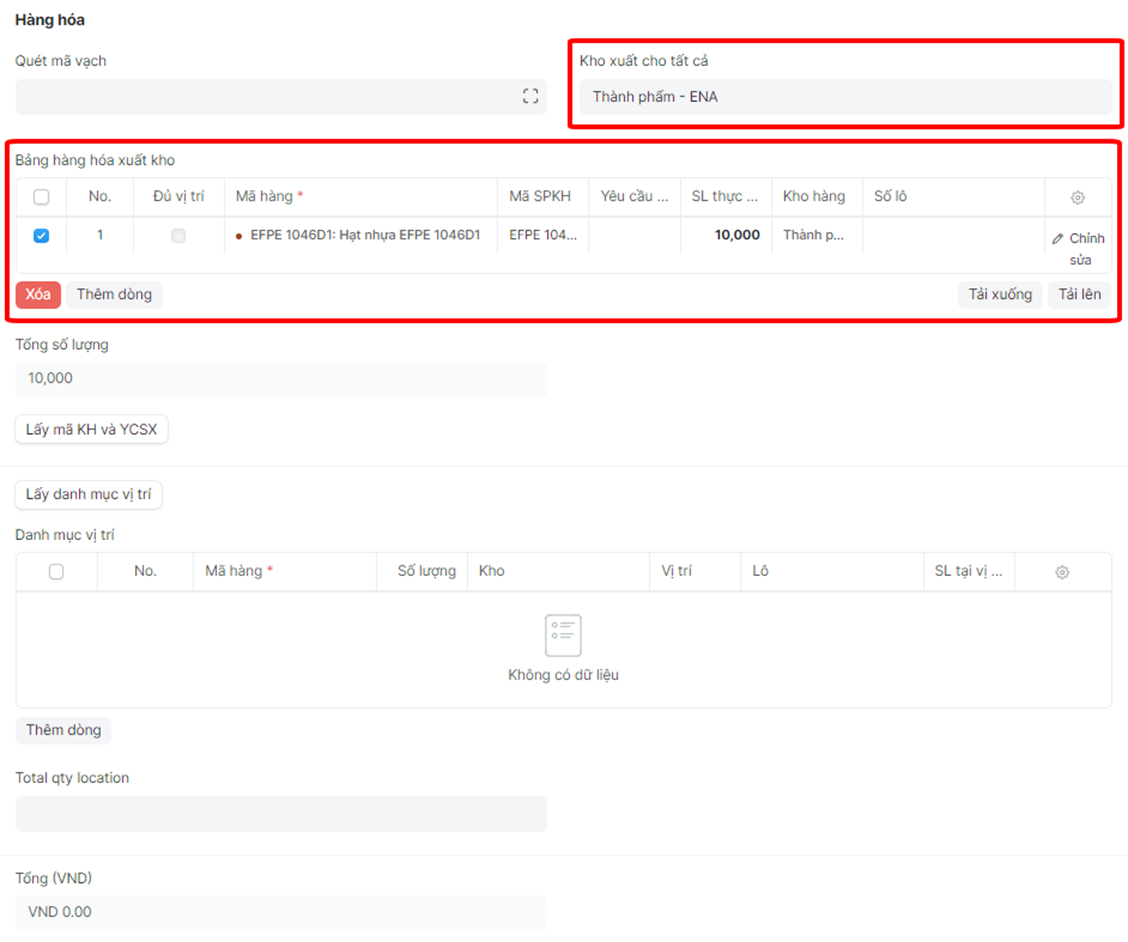Toggle Đủ vị trí checkbox in row 1

(x=178, y=236)
